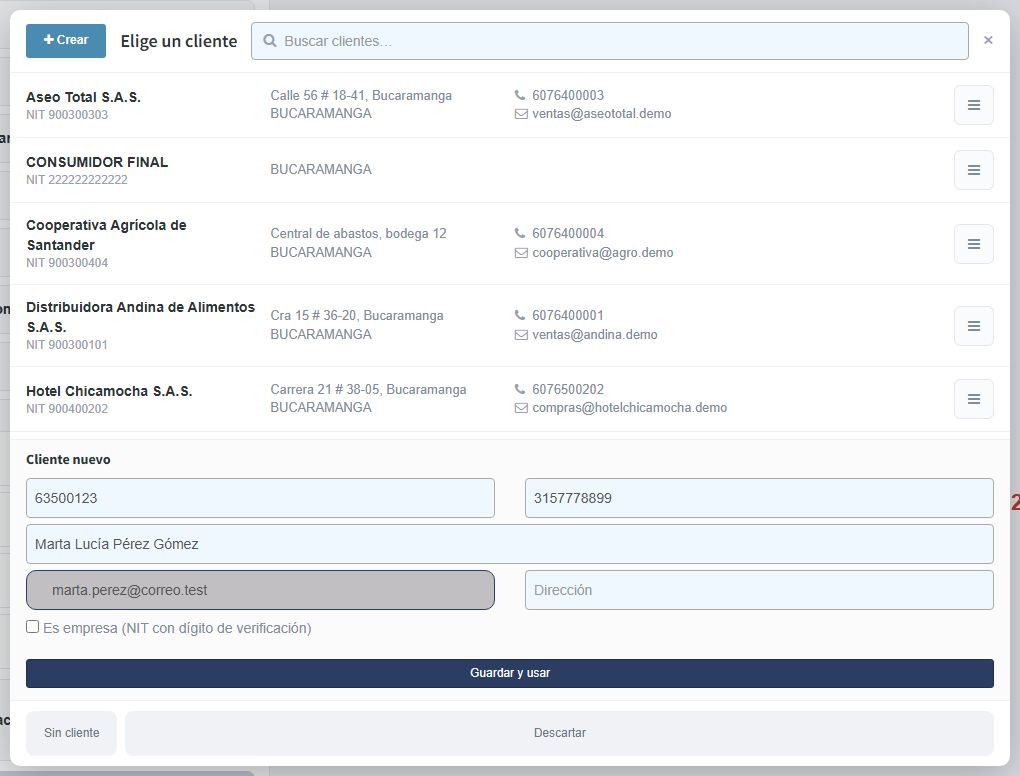Screen dimensions: 1020x776
Task: Click email icon beside ventas@aseototal.demo
Action: 521,114
